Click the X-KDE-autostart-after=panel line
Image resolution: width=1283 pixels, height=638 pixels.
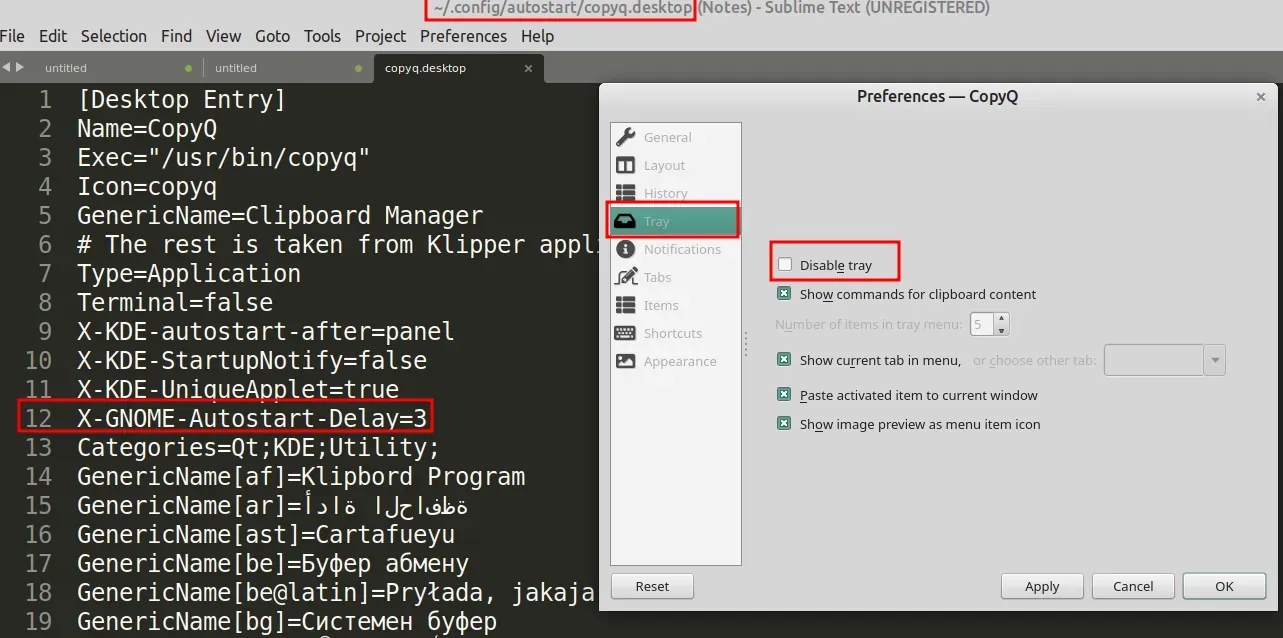[266, 331]
